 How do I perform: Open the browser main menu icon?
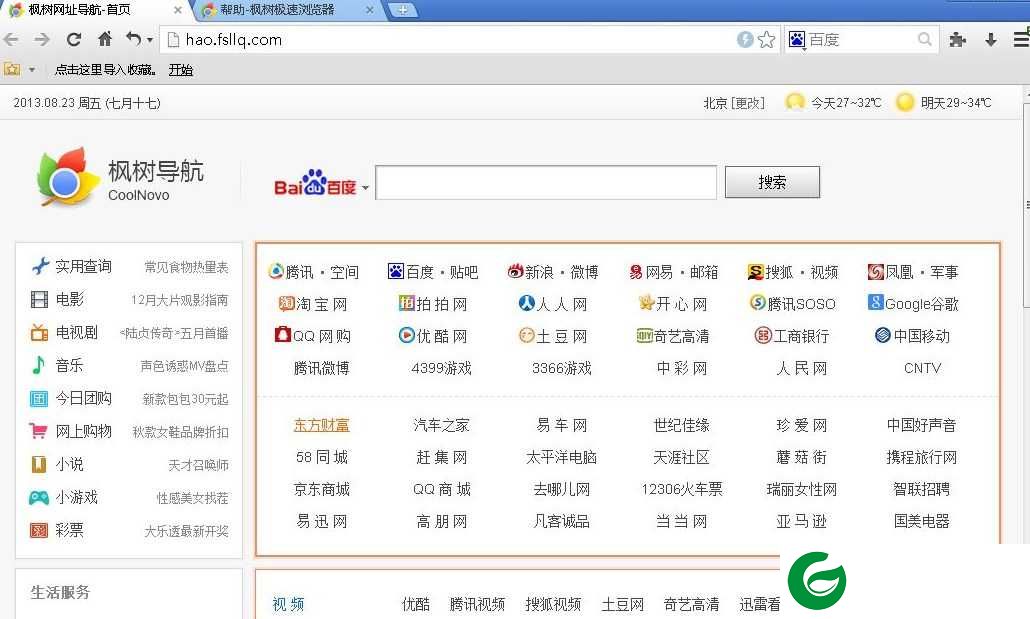tap(1021, 39)
